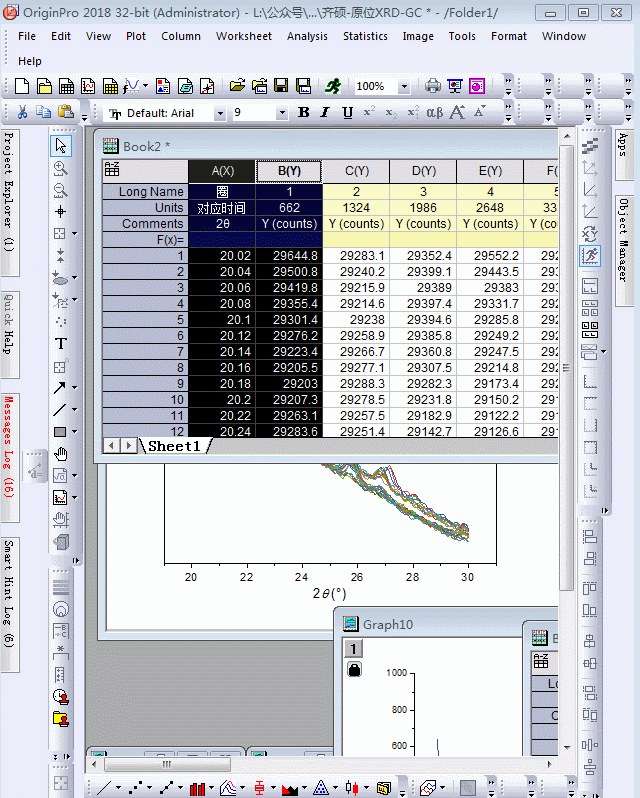Select the Zoom In tool
The height and width of the screenshot is (798, 640).
[60, 169]
